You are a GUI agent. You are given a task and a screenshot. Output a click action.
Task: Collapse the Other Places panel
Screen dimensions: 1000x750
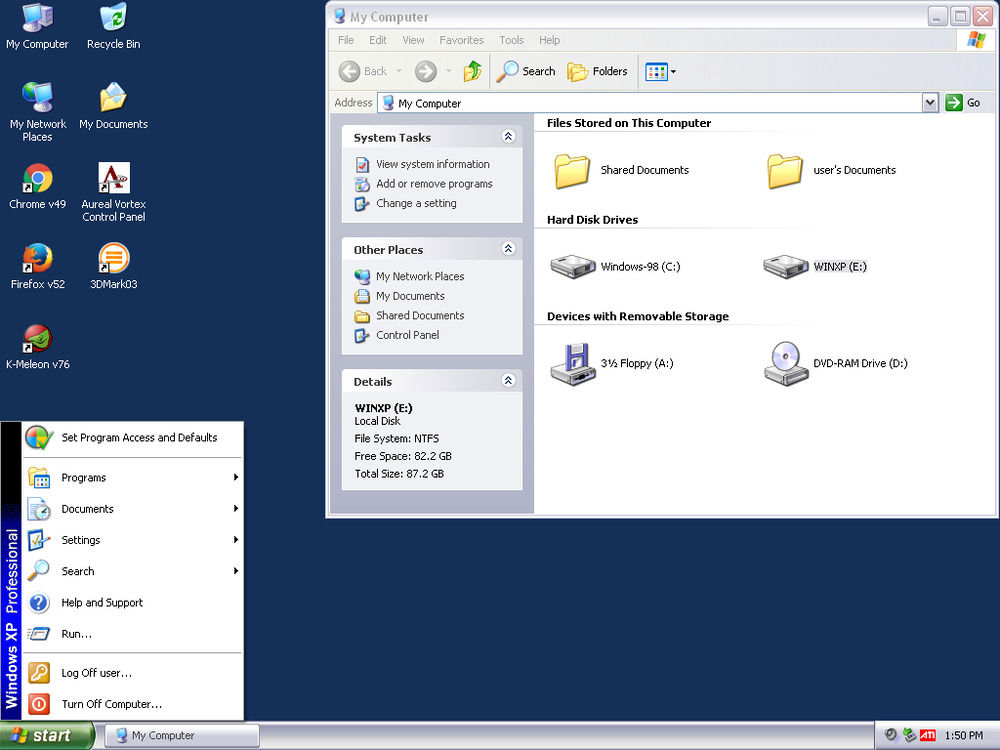pos(508,249)
